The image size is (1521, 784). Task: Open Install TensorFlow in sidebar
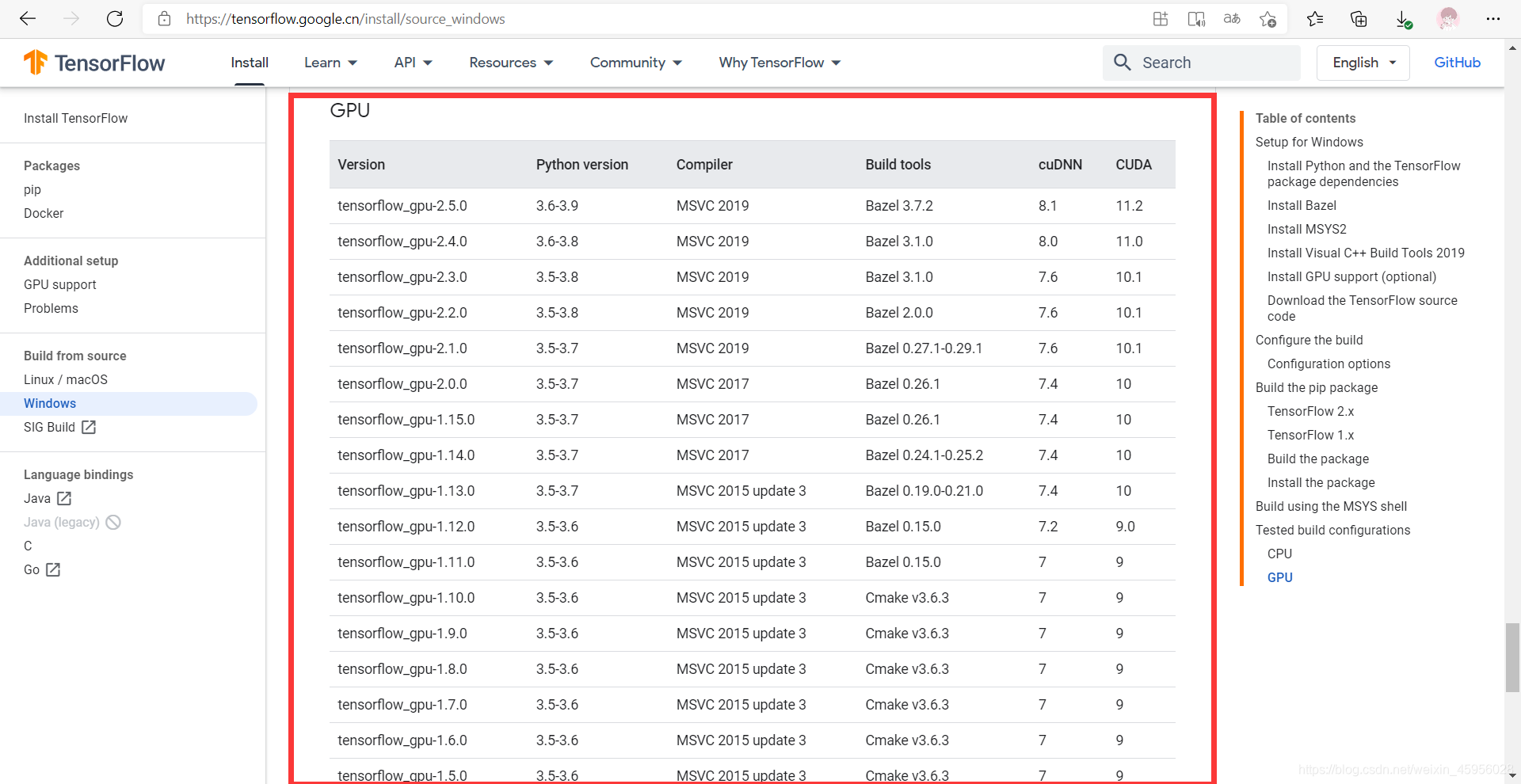click(x=75, y=118)
